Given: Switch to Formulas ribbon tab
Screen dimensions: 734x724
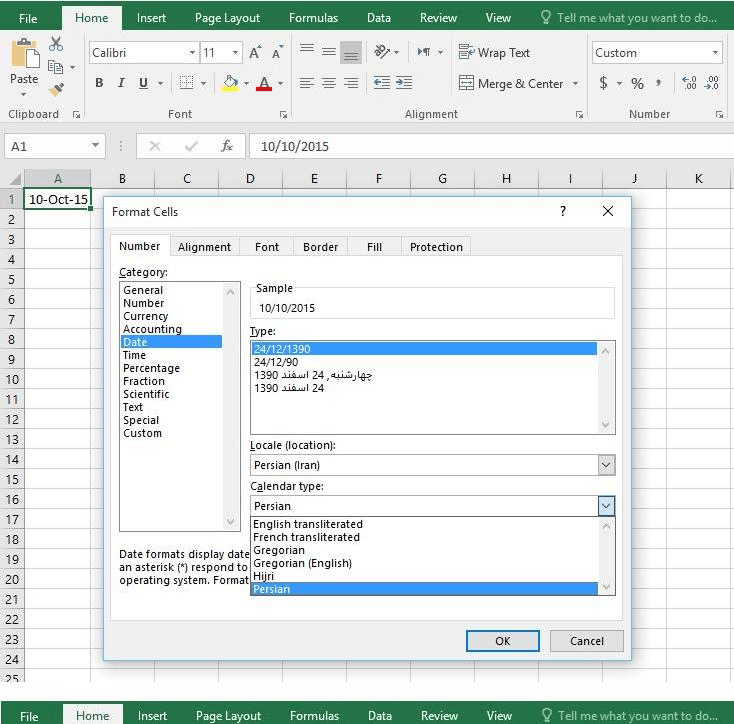Looking at the screenshot, I should coord(313,18).
